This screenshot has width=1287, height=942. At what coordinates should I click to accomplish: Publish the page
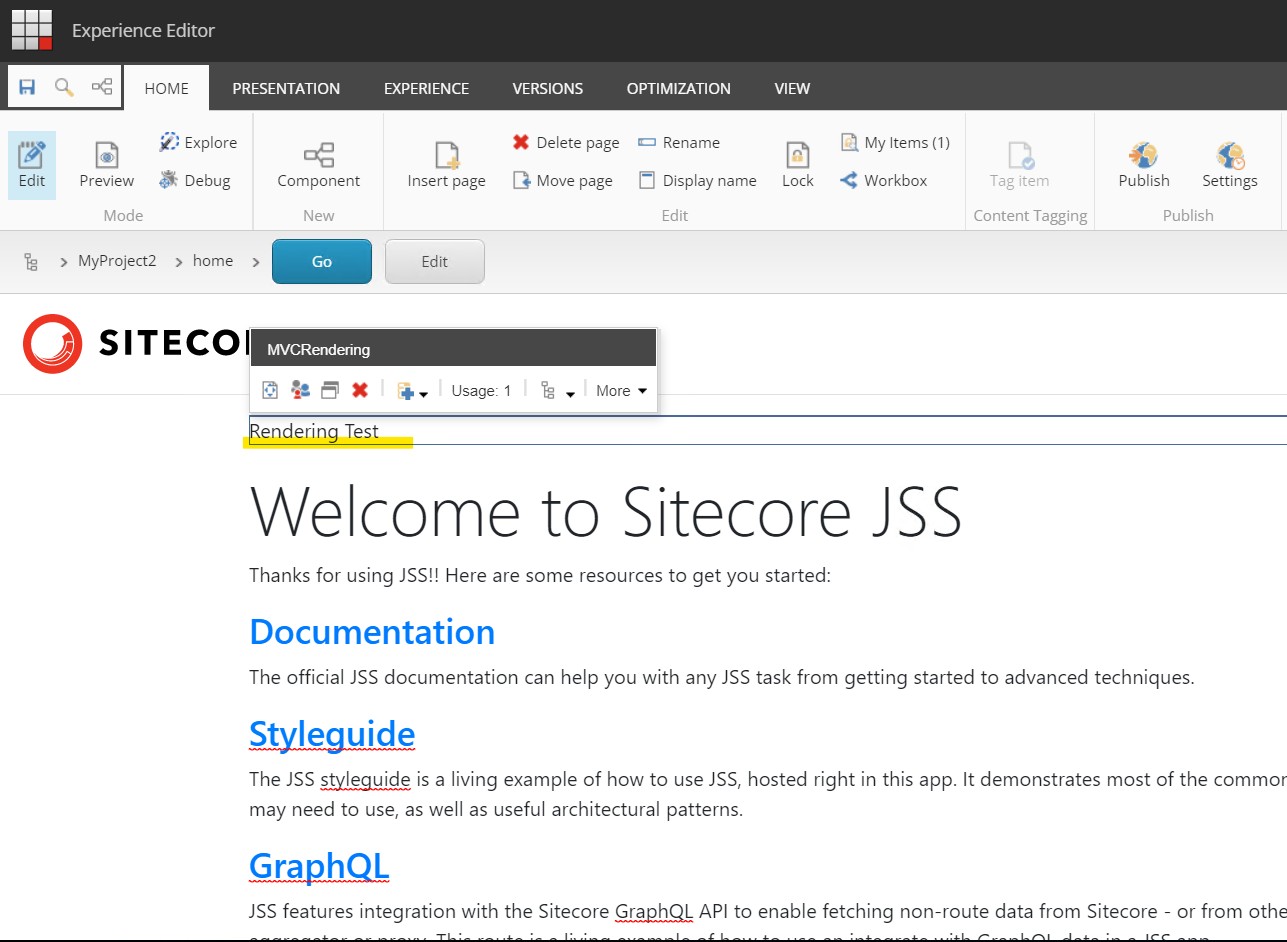tap(1144, 165)
